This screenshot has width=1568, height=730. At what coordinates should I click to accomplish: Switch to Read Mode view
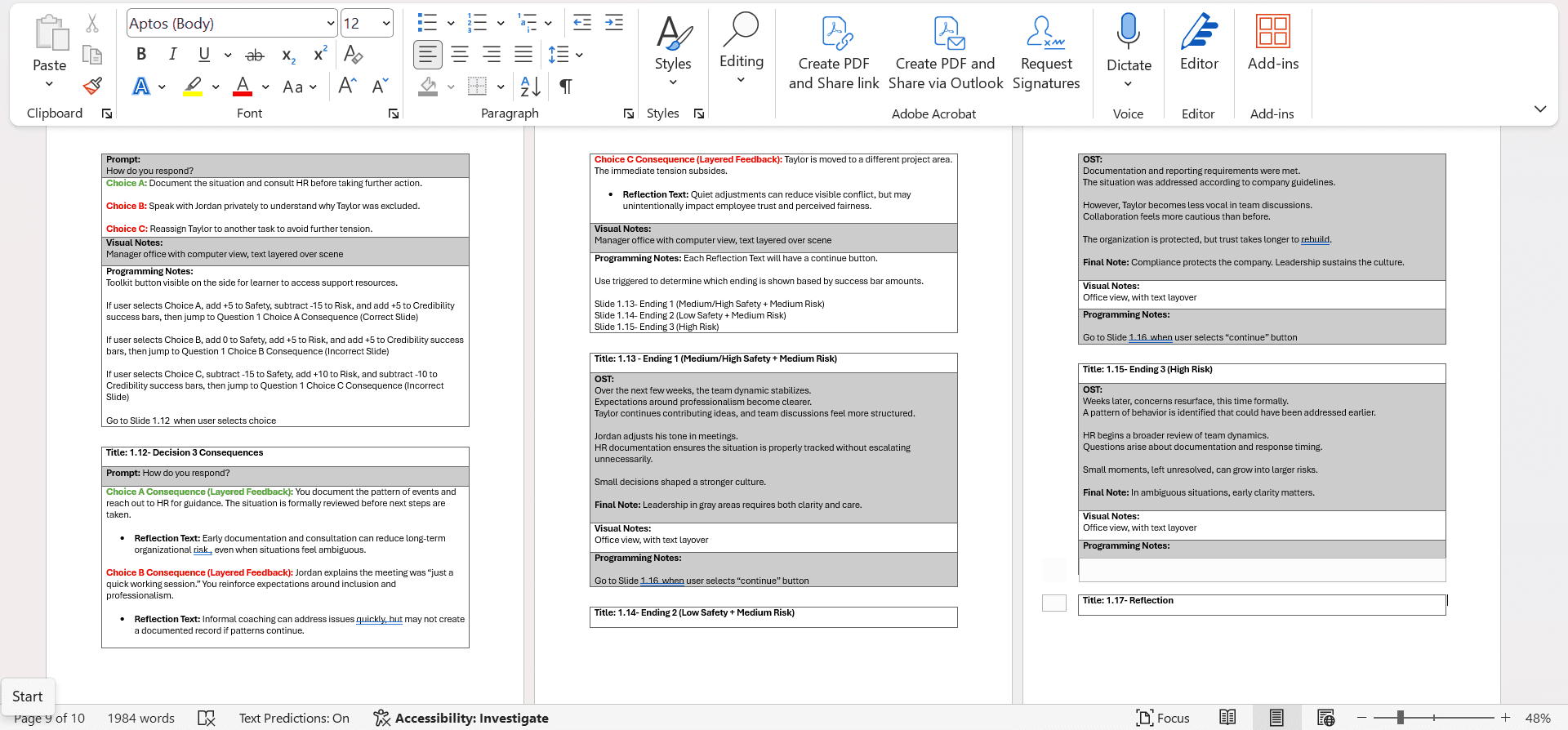point(1227,718)
